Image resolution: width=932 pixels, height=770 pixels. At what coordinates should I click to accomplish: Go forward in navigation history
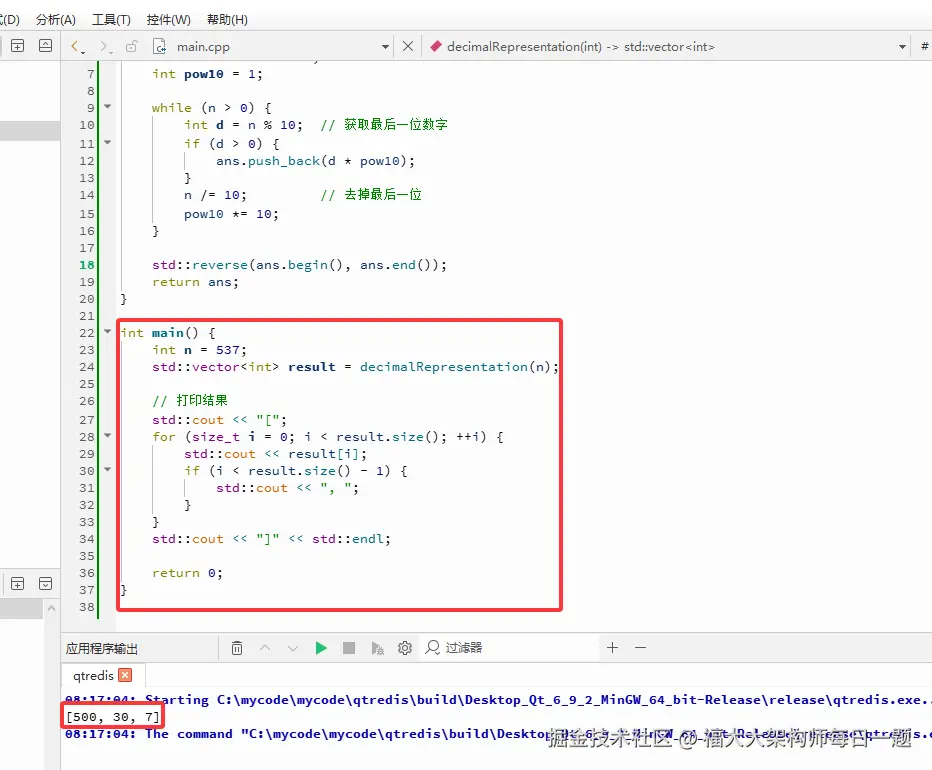[105, 46]
